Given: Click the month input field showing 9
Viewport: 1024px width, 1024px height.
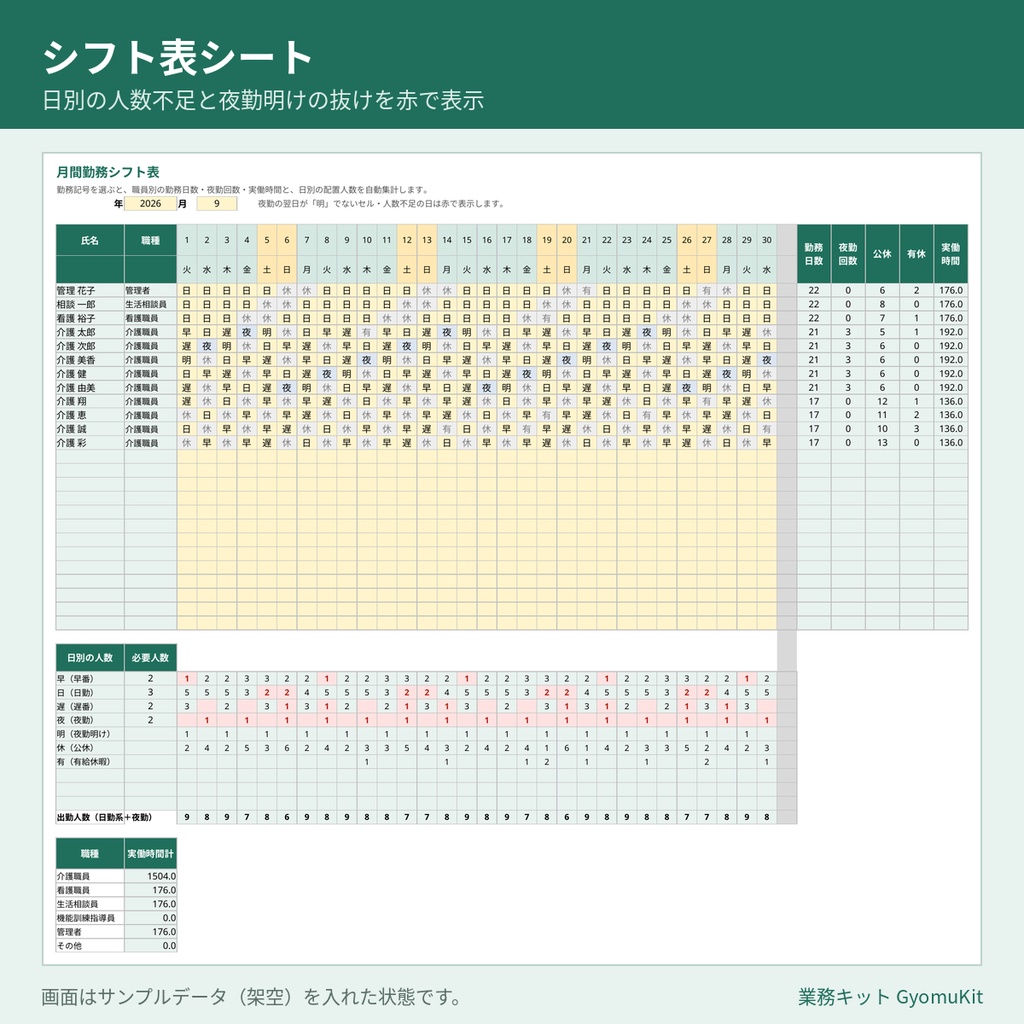Looking at the screenshot, I should 217,204.
